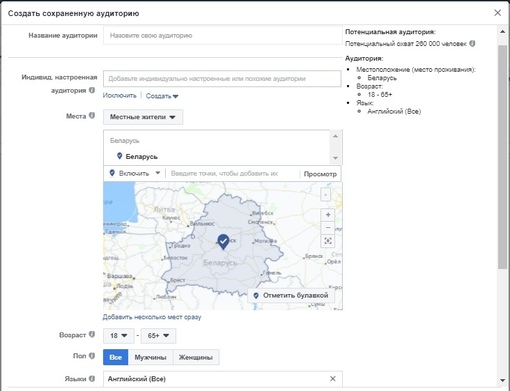Remove Английский (Все) language
Viewport: 510px width, 391px height.
[333, 379]
